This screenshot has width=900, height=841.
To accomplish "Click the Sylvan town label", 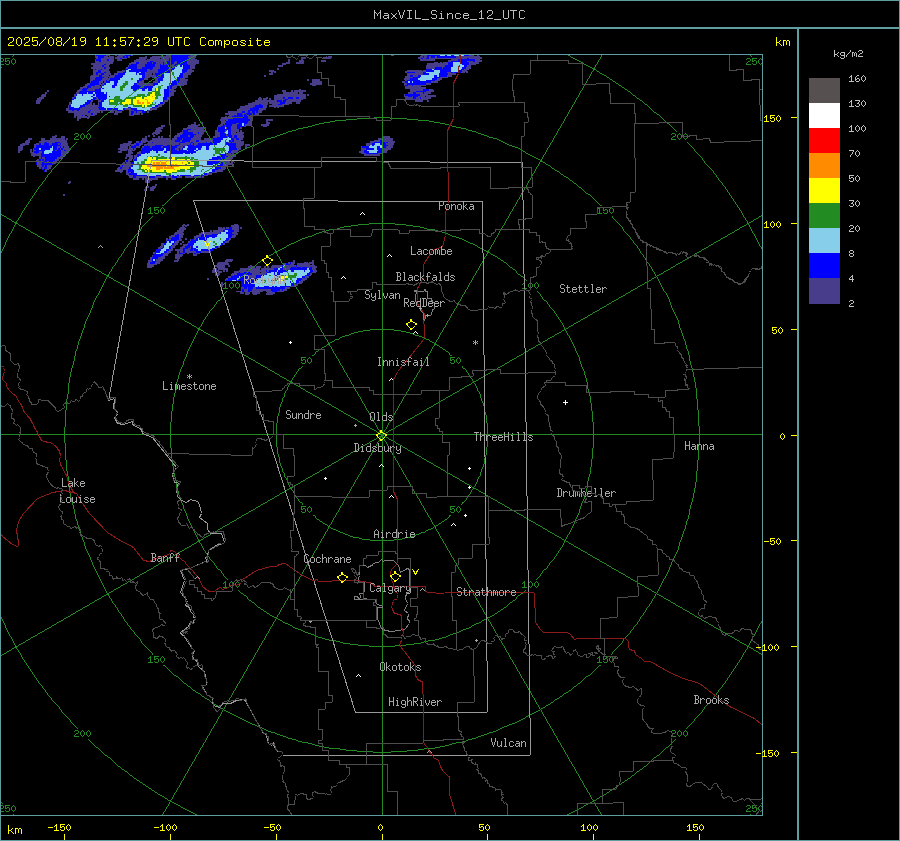I will (382, 295).
